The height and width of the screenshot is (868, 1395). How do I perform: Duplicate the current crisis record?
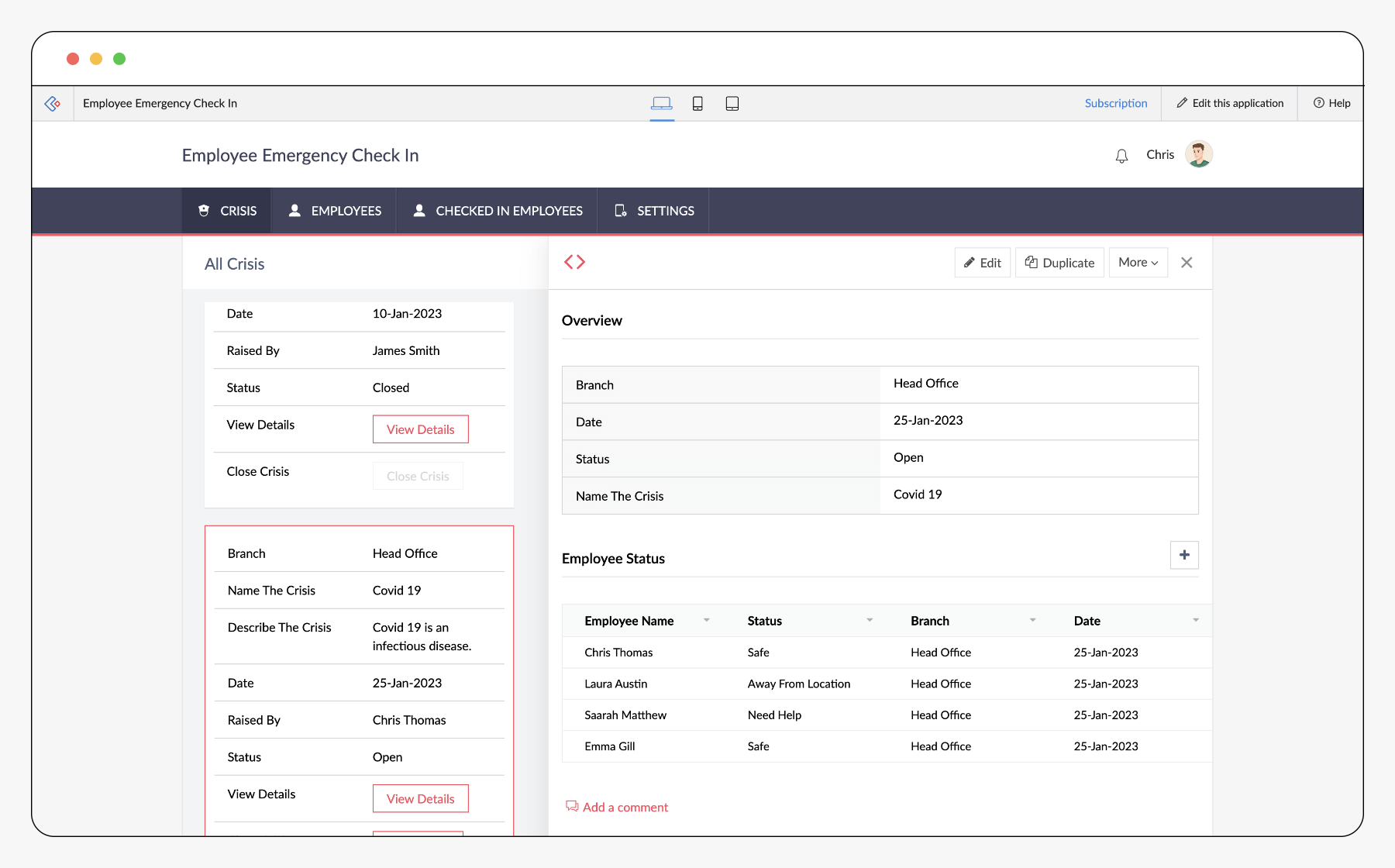[1059, 263]
